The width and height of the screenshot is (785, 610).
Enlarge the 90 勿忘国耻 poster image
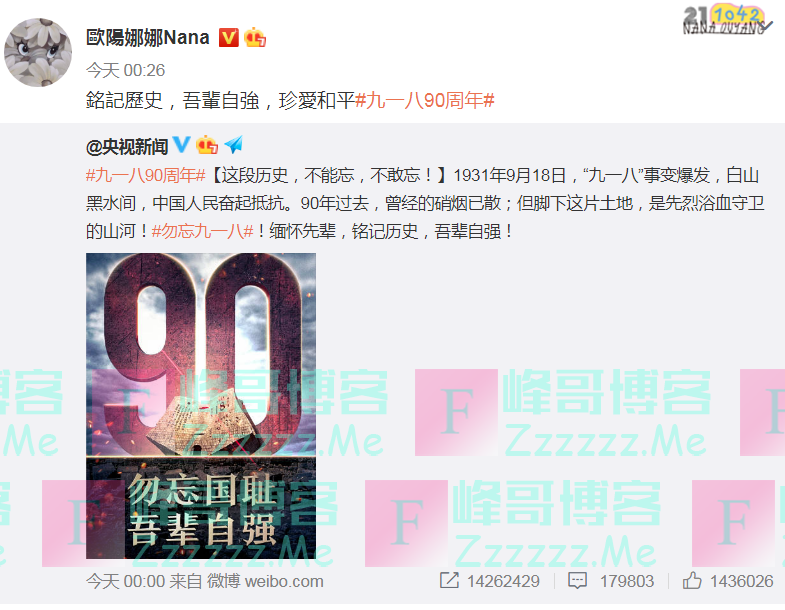tap(201, 406)
